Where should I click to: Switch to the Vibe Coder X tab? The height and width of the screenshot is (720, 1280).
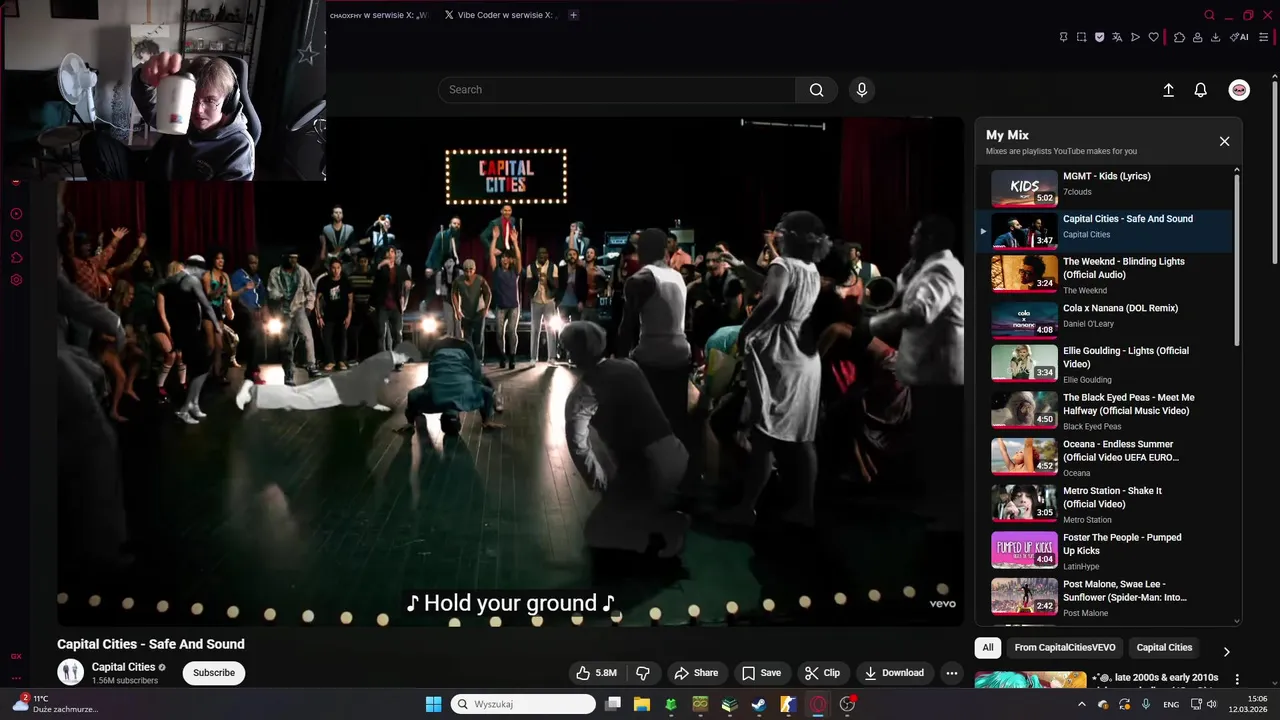[500, 15]
